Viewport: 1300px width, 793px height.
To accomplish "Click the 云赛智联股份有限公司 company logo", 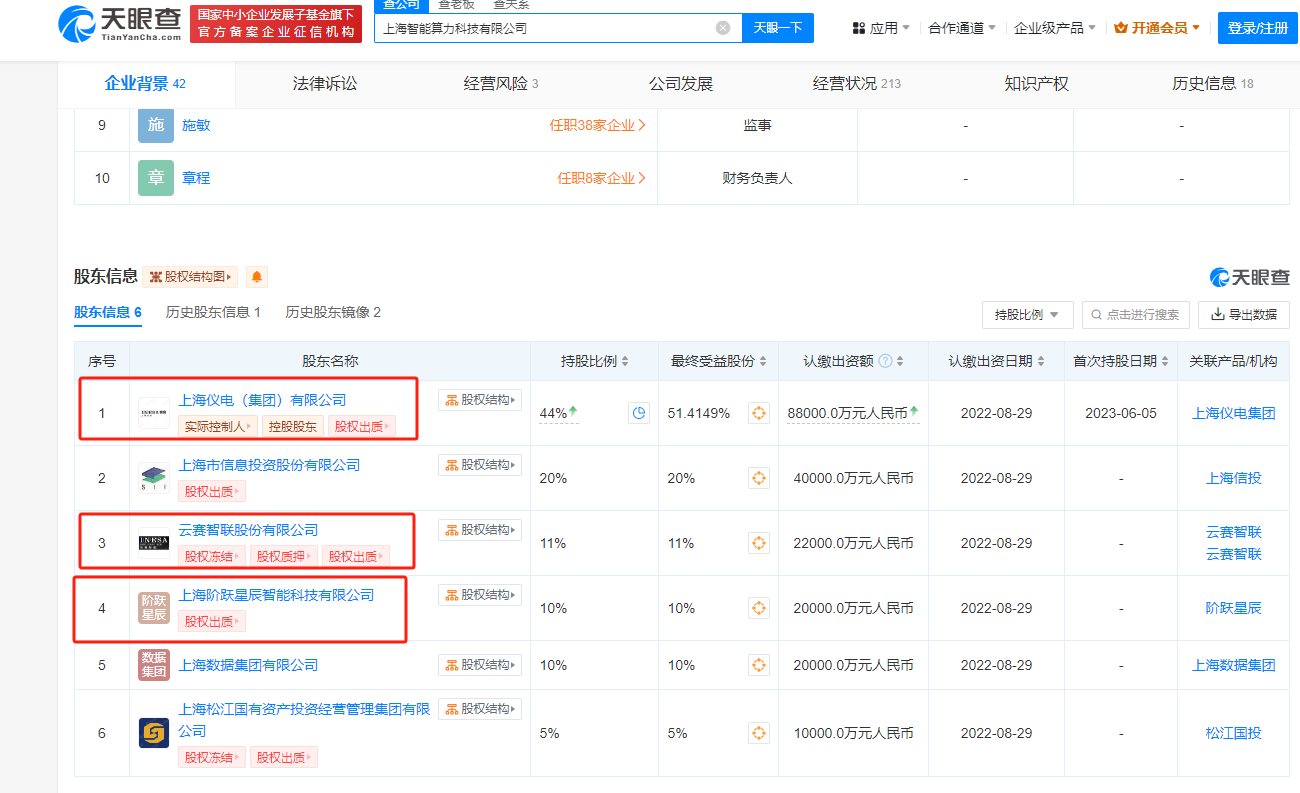I will tap(154, 543).
